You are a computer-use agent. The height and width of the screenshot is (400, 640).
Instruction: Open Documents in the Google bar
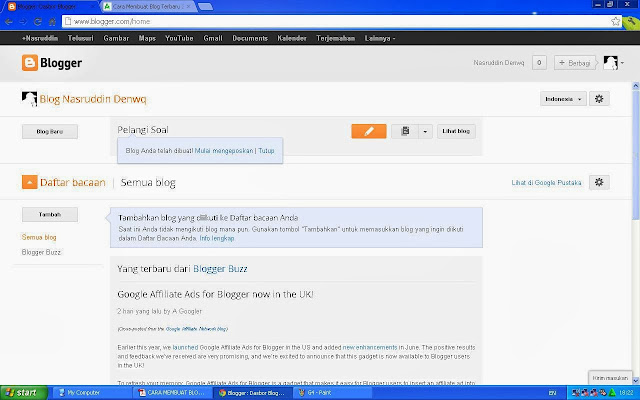(250, 38)
